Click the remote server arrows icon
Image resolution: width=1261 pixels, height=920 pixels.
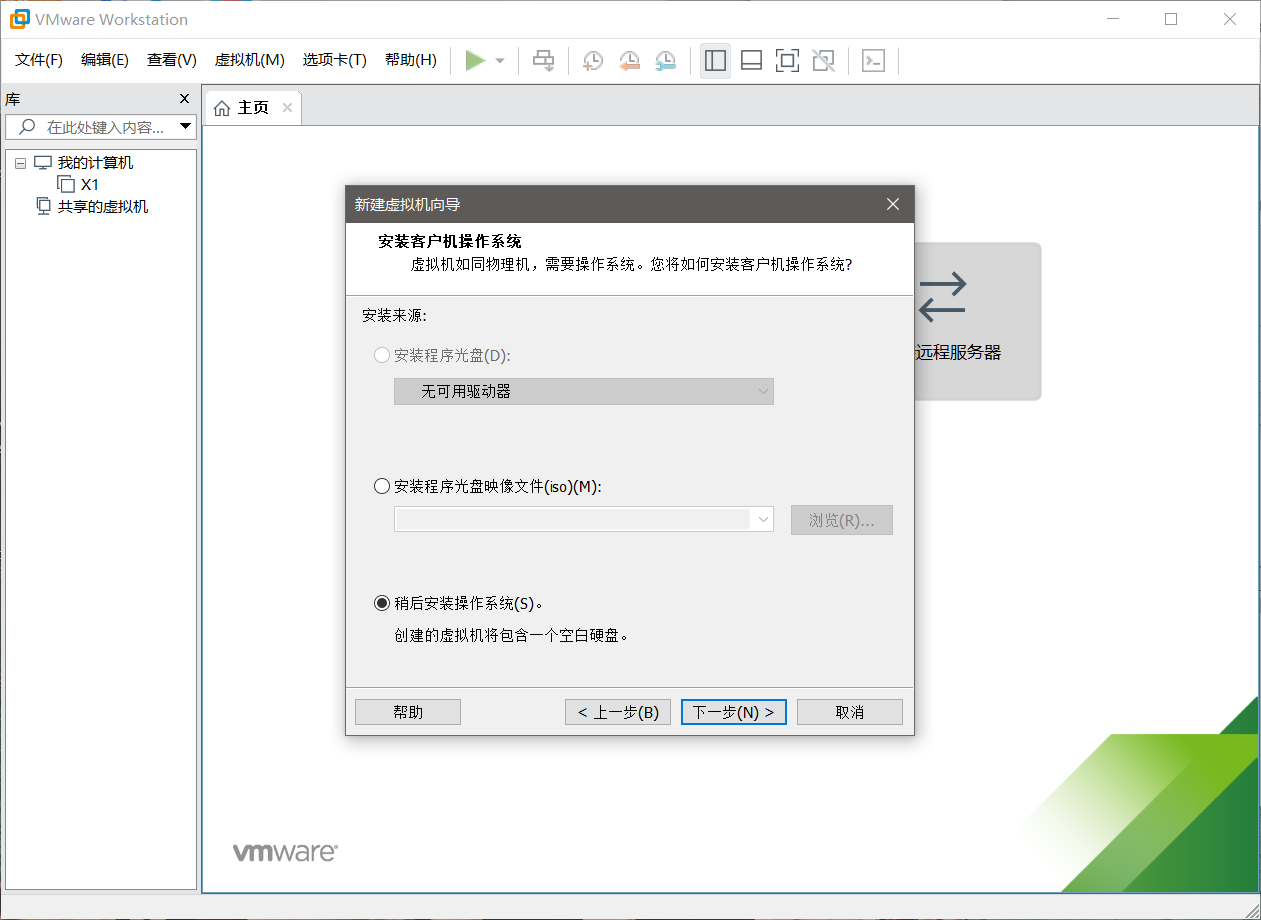point(943,296)
